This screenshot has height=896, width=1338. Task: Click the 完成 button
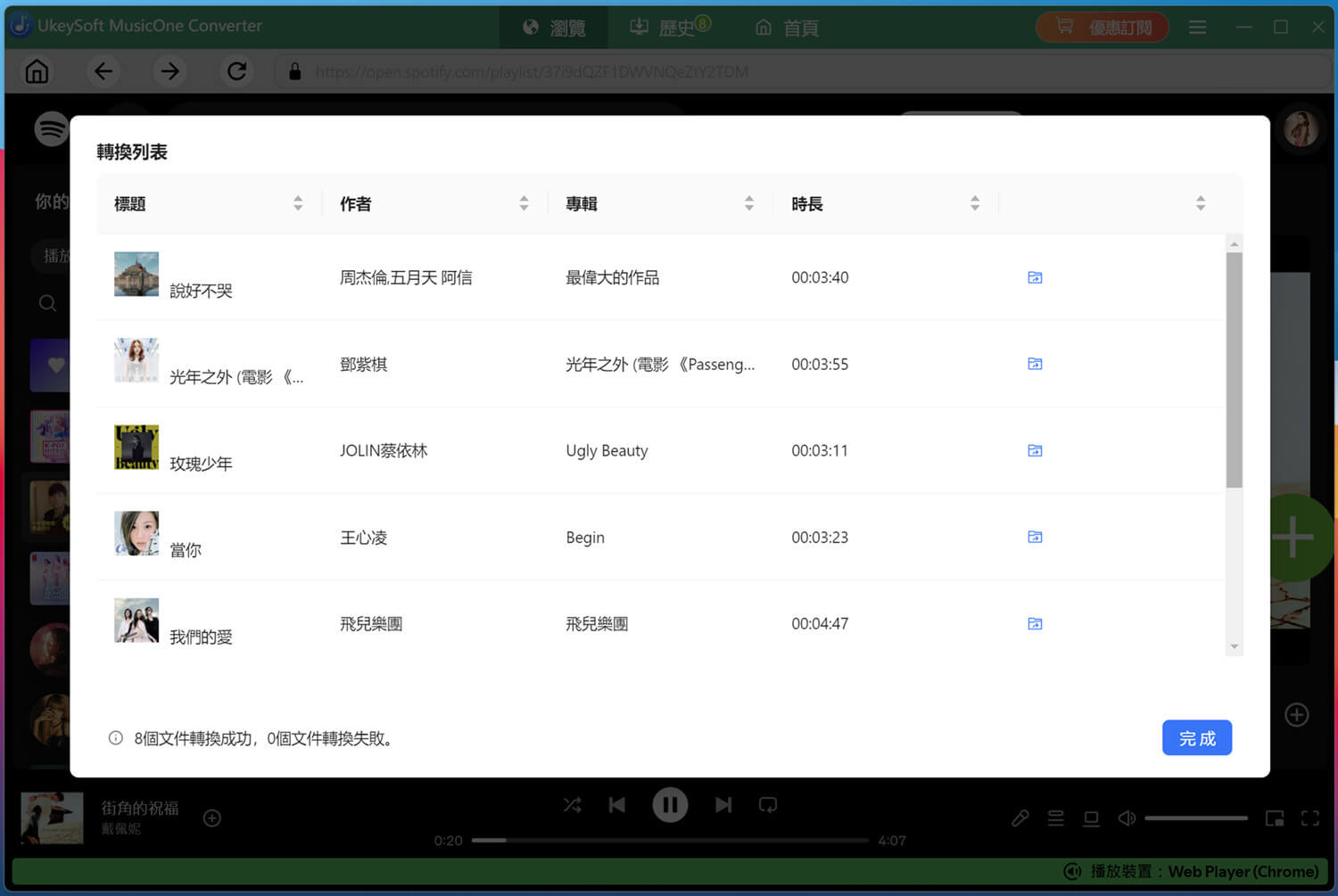point(1197,737)
